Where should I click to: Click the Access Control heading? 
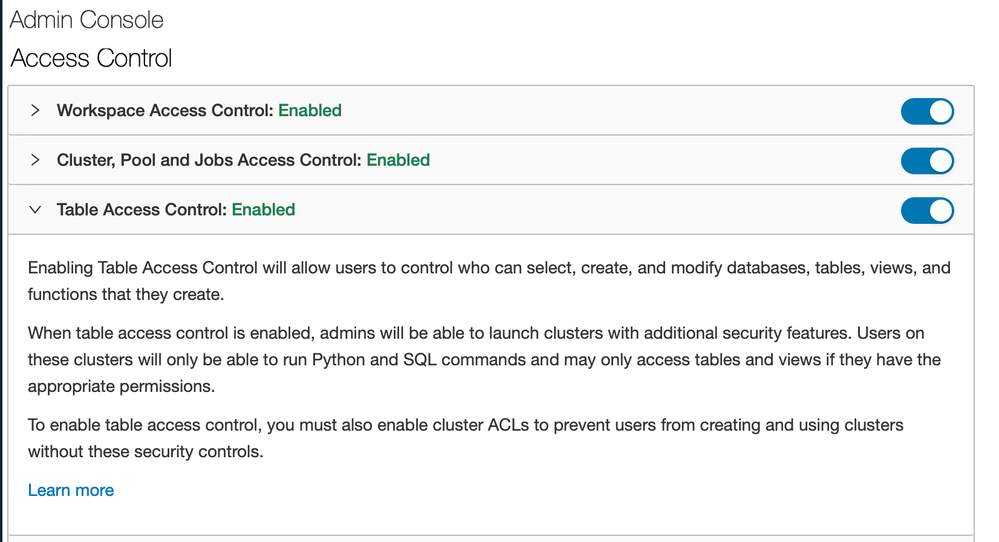coord(91,58)
